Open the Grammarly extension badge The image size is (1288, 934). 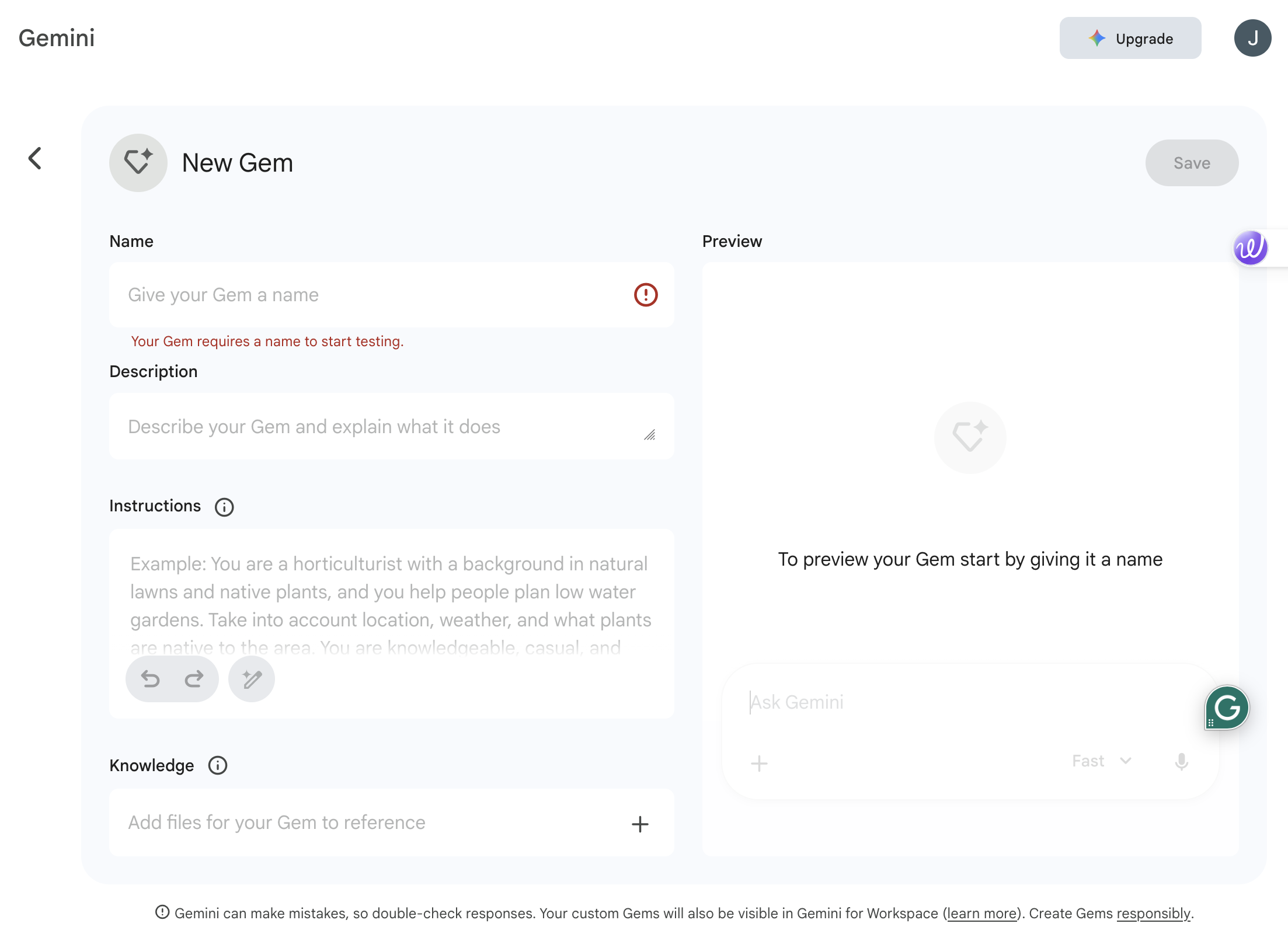[1227, 708]
